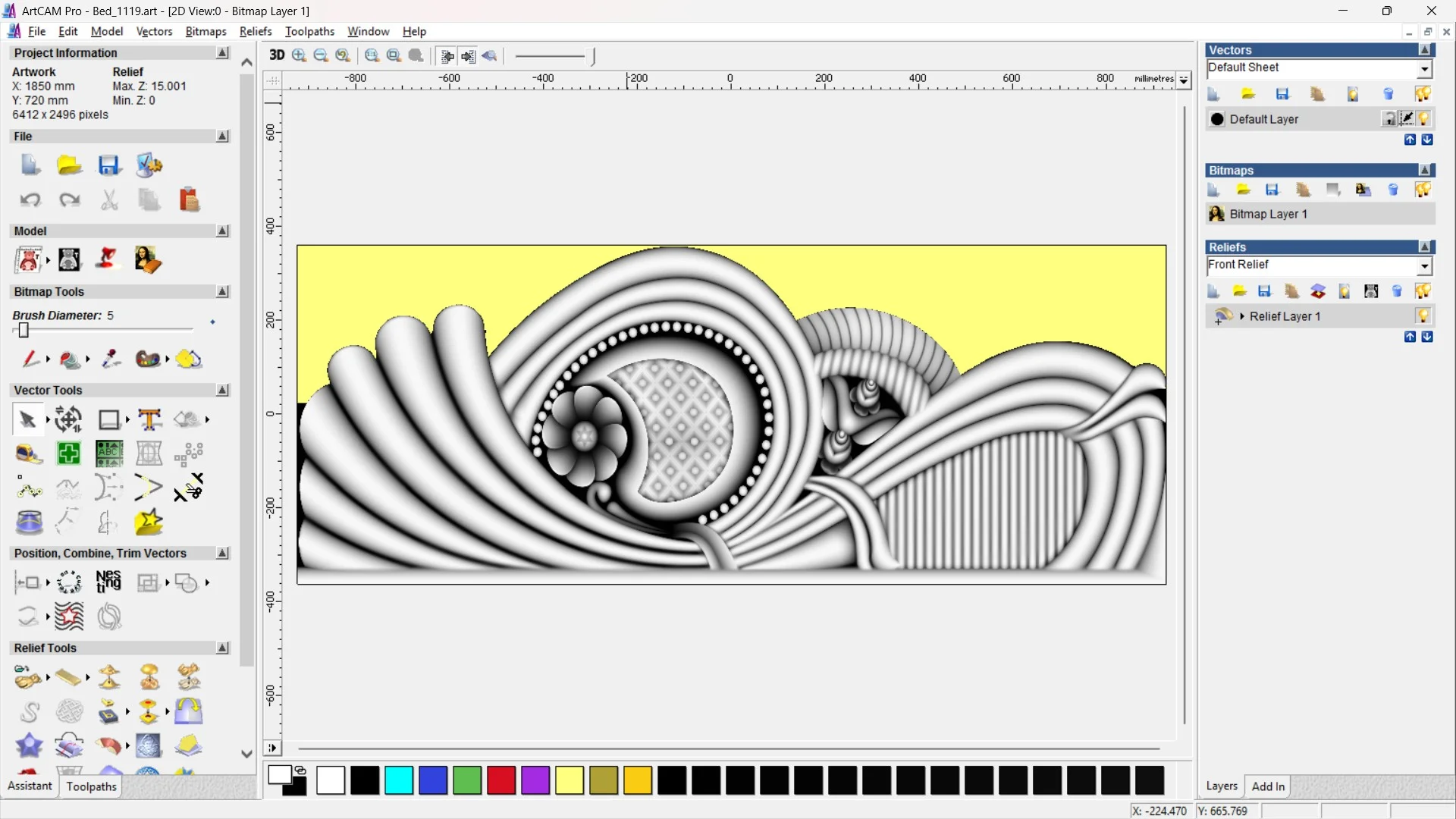Switch to the Toolpaths tab
This screenshot has width=1456, height=819.
(91, 786)
